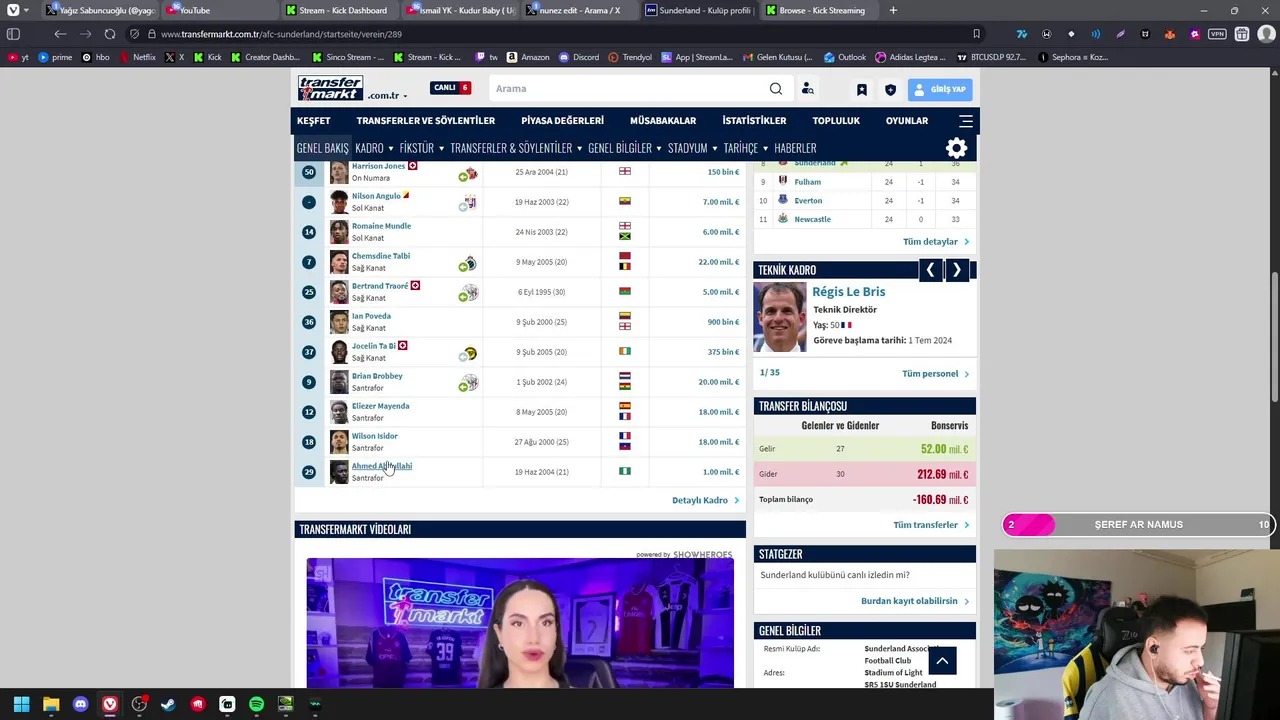The height and width of the screenshot is (720, 1280).
Task: Open the Discord bookmark in bookmarks bar
Action: click(579, 57)
